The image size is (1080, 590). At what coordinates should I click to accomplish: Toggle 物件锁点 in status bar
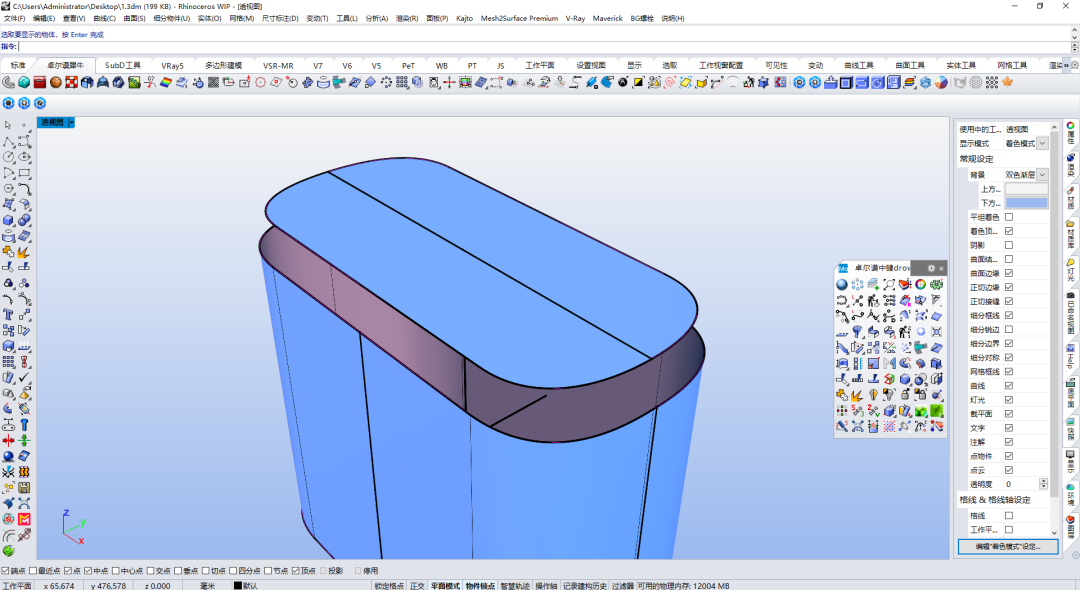(x=480, y=586)
